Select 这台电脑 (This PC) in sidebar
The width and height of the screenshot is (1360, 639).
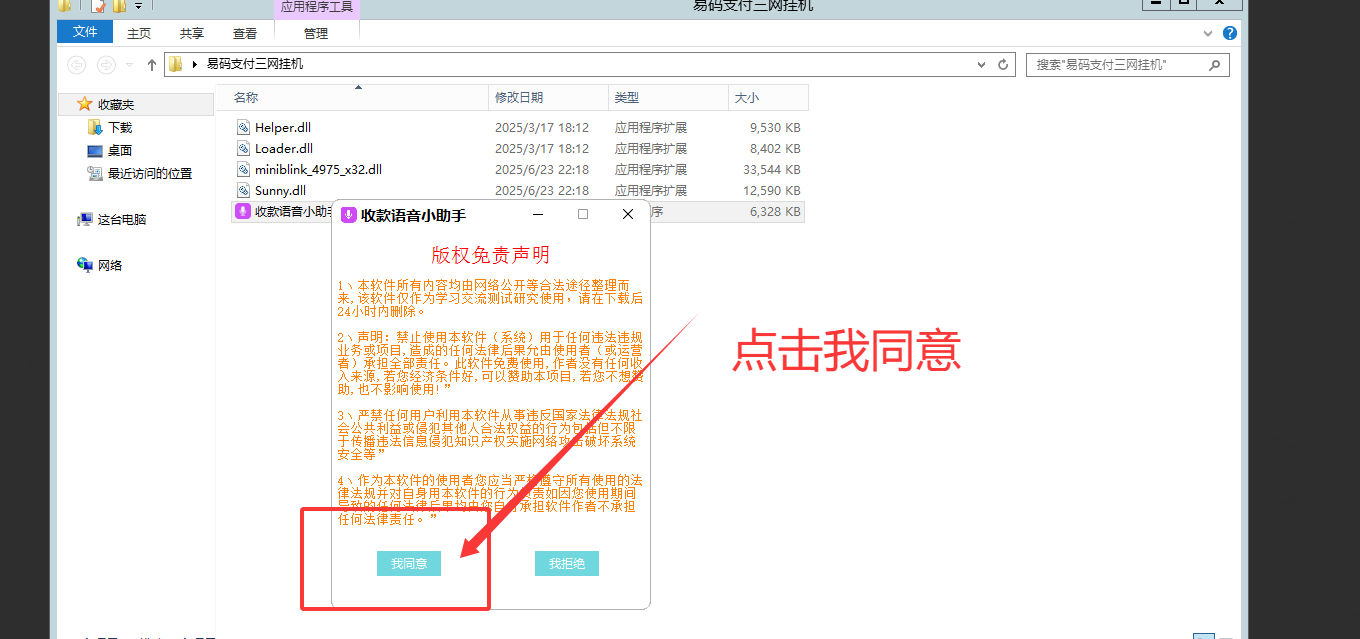(110, 219)
